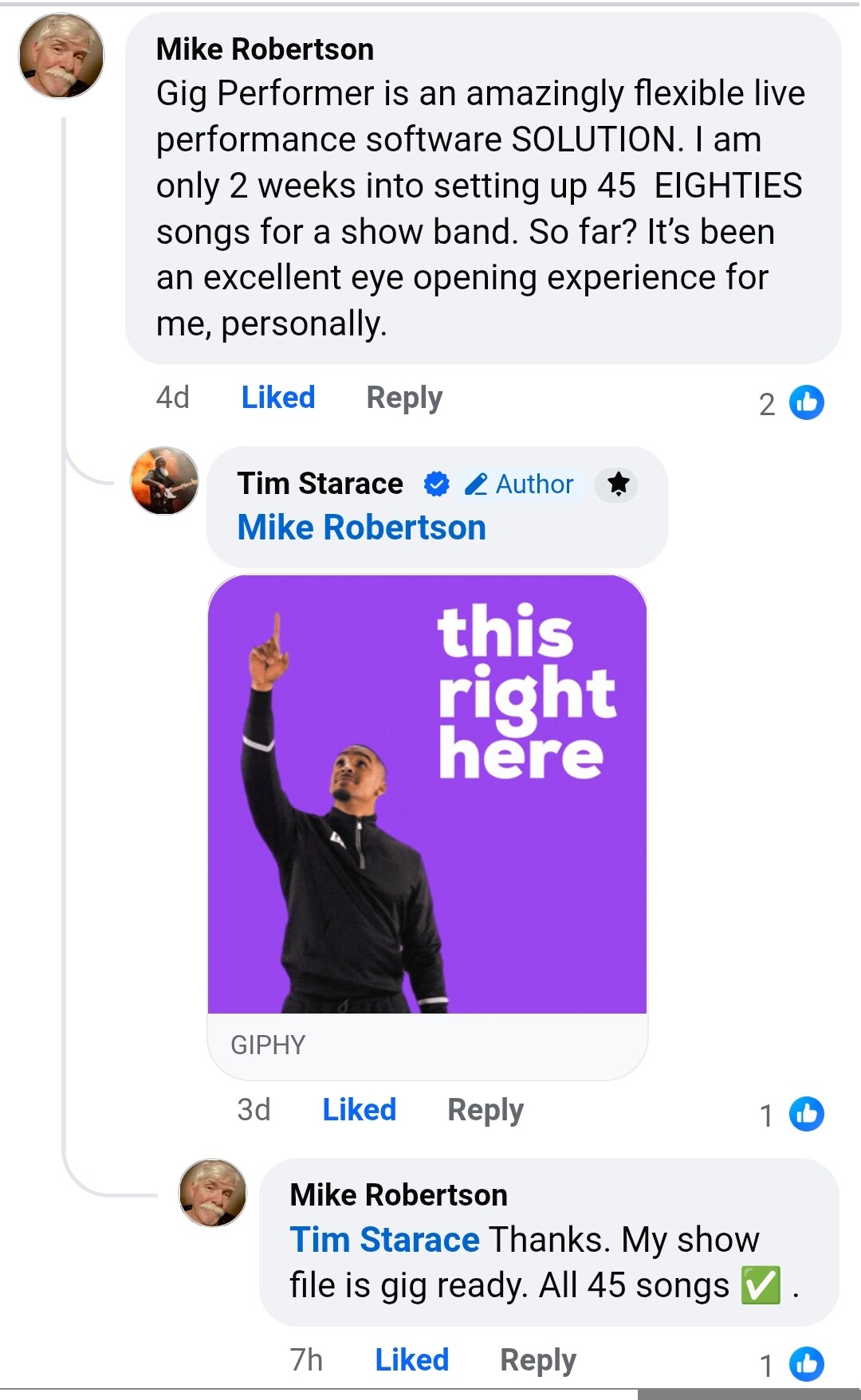Click Tim Starace's name on the reply
861x1400 pixels.
[320, 484]
